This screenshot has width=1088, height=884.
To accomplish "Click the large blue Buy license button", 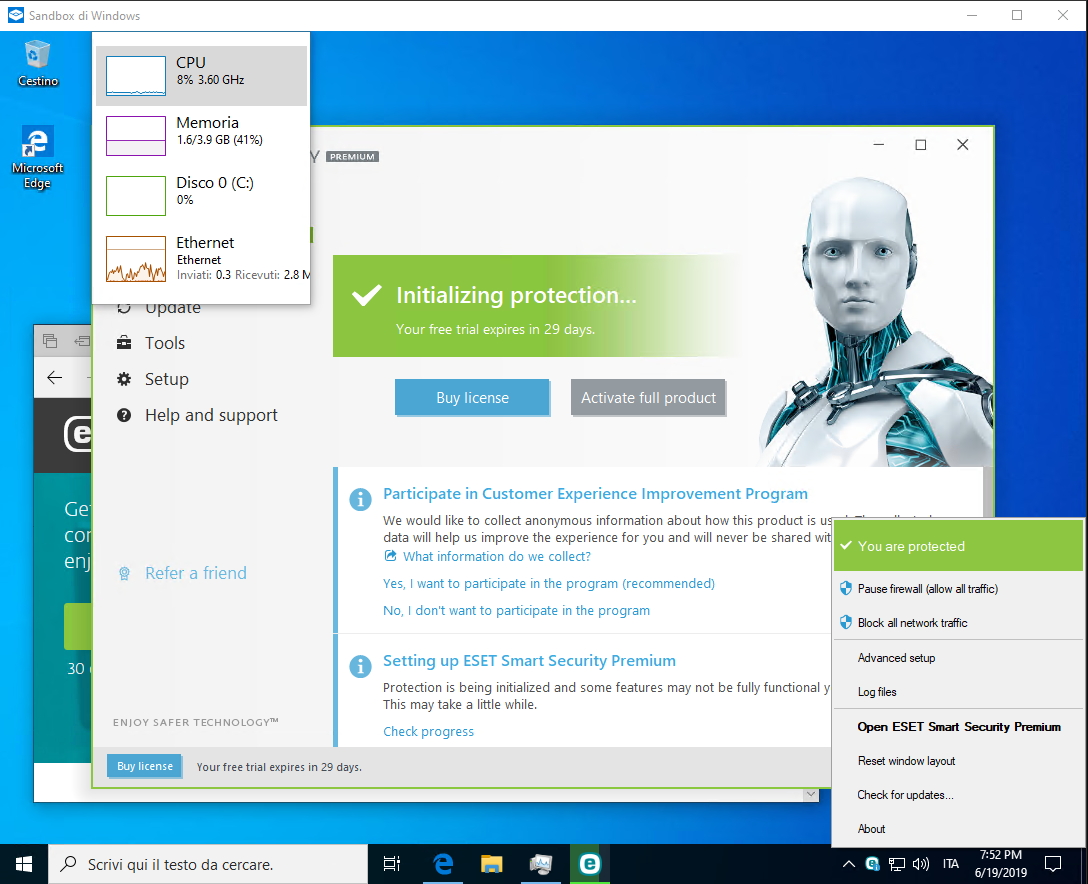I will (473, 398).
